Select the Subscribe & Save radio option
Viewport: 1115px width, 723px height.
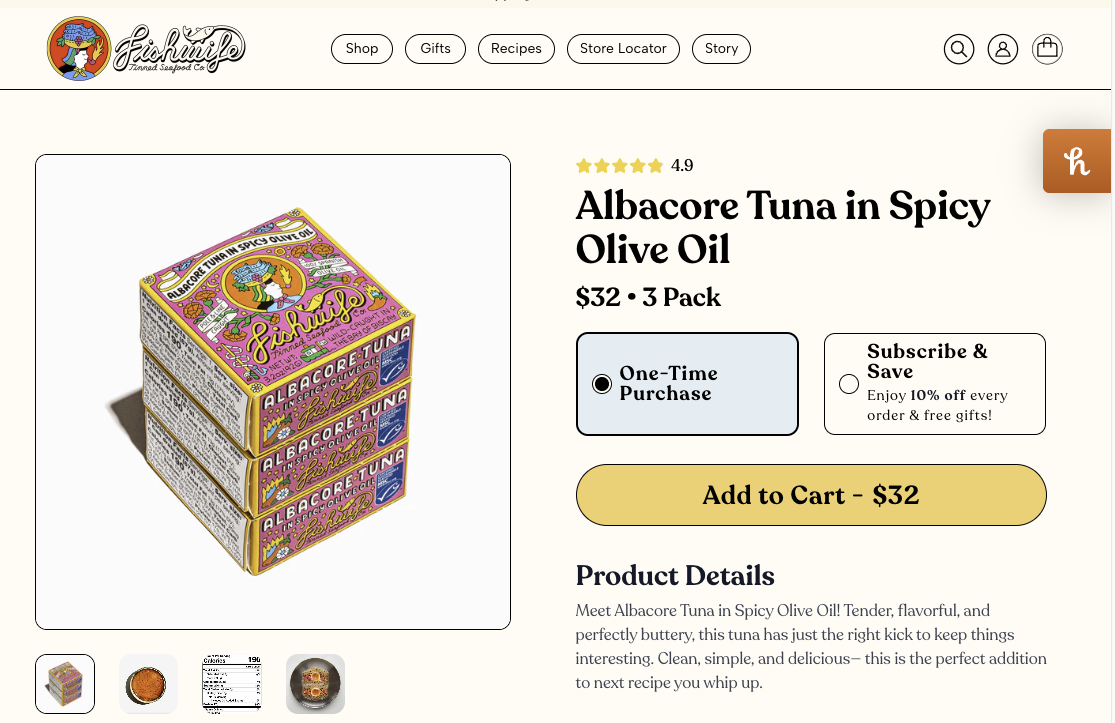[x=849, y=384]
